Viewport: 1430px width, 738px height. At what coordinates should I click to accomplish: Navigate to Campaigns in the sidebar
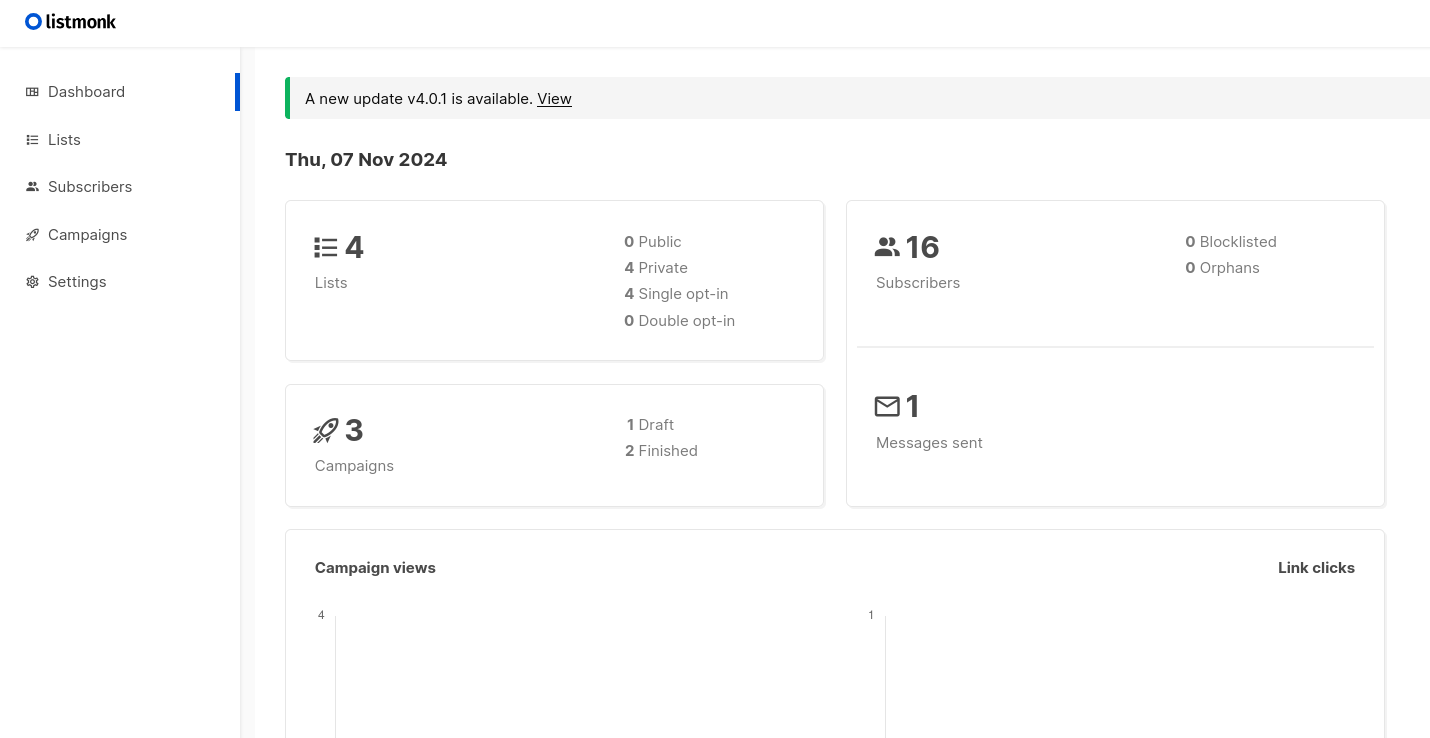point(120,235)
